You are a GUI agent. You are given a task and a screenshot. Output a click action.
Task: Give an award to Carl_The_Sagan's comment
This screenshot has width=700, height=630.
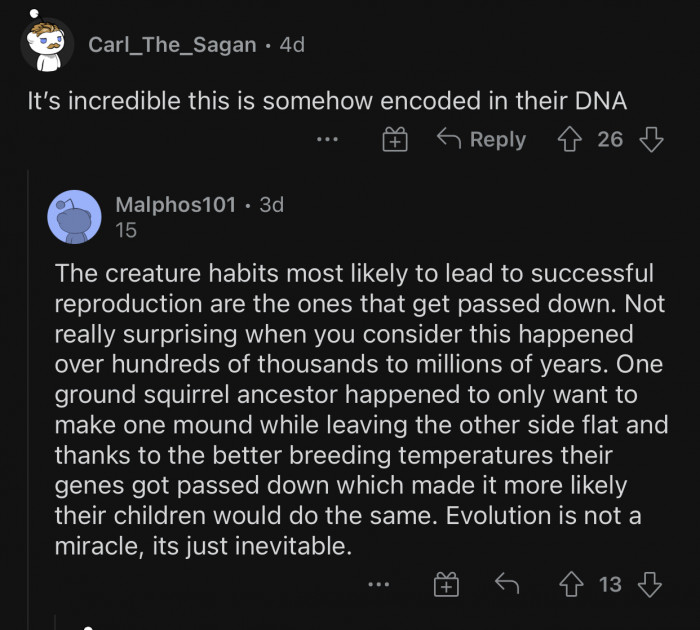pos(395,140)
